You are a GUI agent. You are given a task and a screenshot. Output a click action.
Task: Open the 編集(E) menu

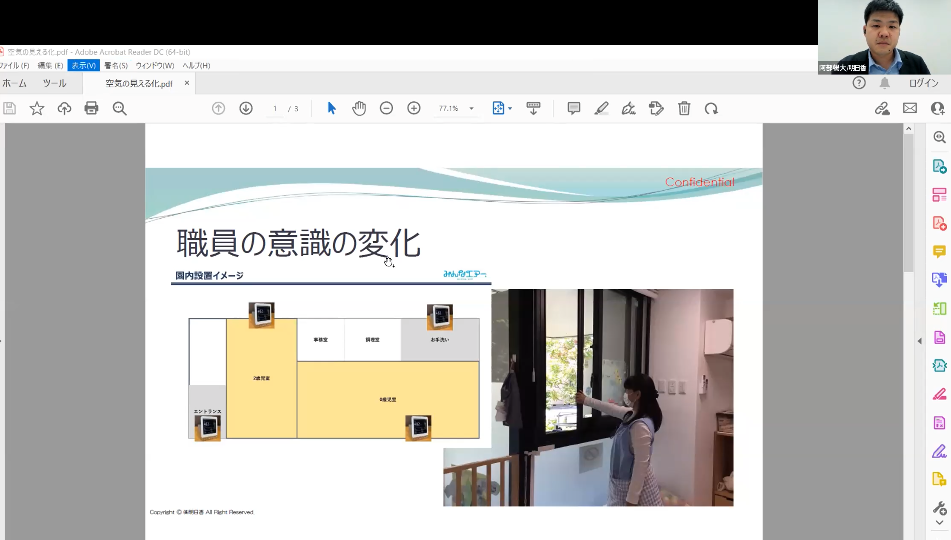[50, 66]
